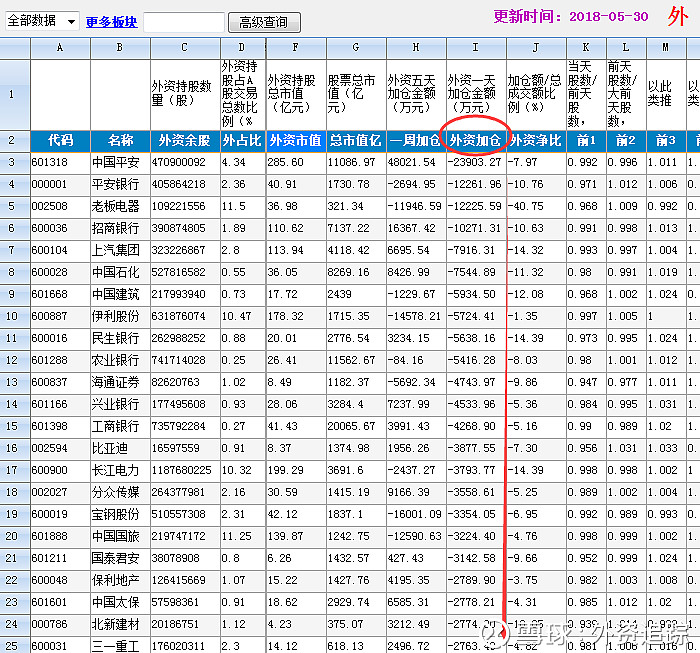Click stock name 长江电力
This screenshot has height=653, width=700.
click(115, 470)
